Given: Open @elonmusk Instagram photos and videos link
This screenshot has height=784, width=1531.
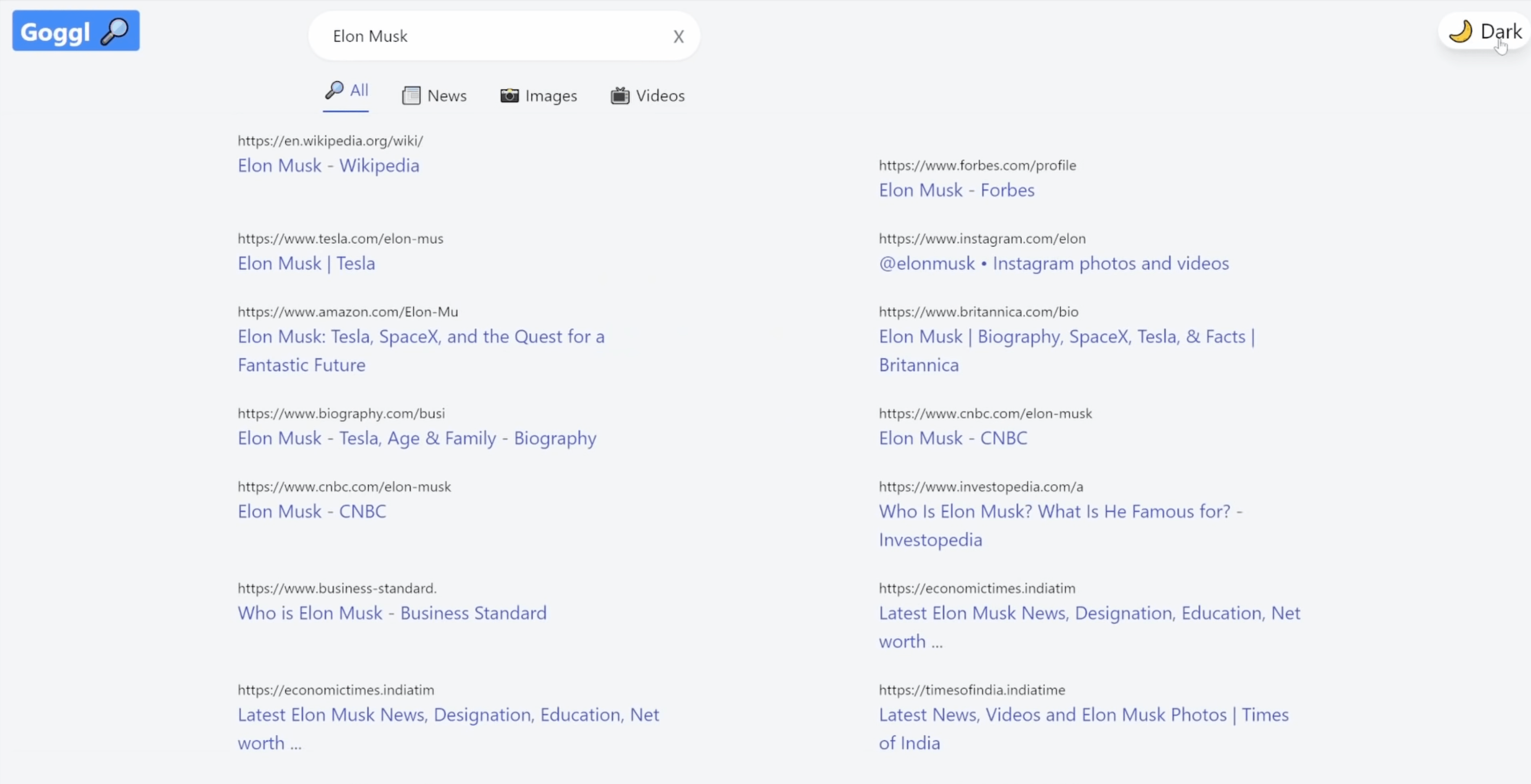Looking at the screenshot, I should (x=1054, y=263).
